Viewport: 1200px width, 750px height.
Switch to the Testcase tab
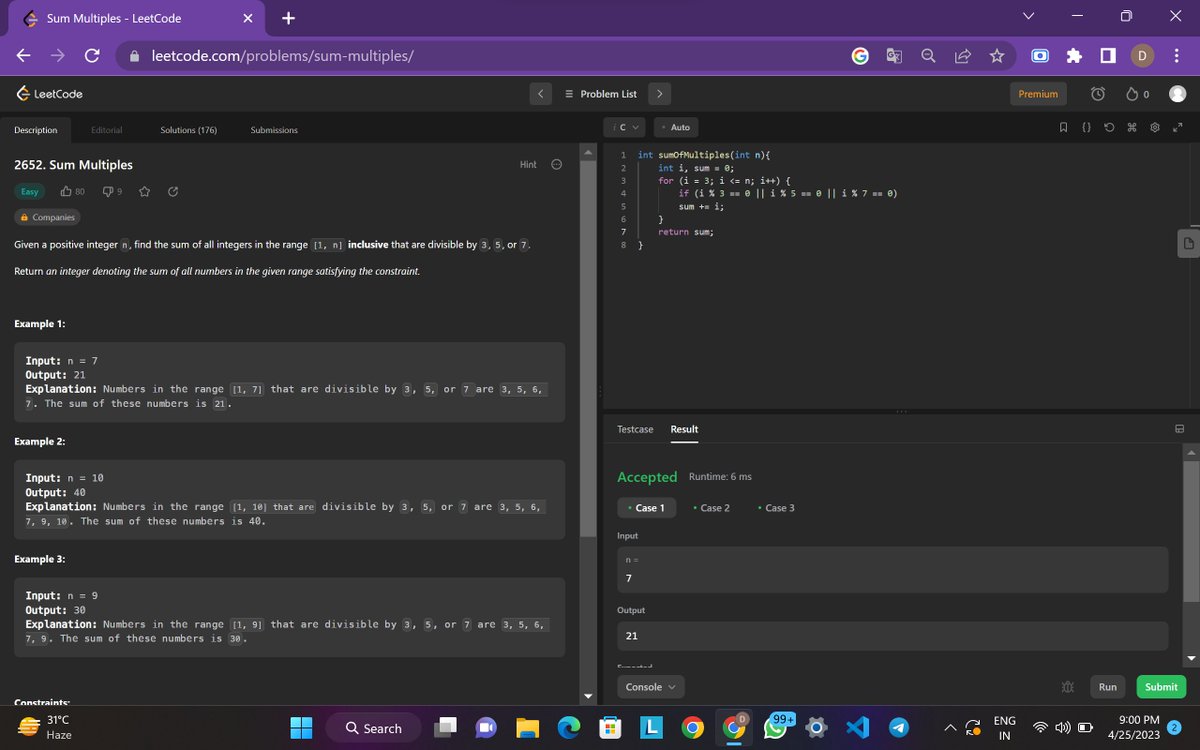(635, 429)
